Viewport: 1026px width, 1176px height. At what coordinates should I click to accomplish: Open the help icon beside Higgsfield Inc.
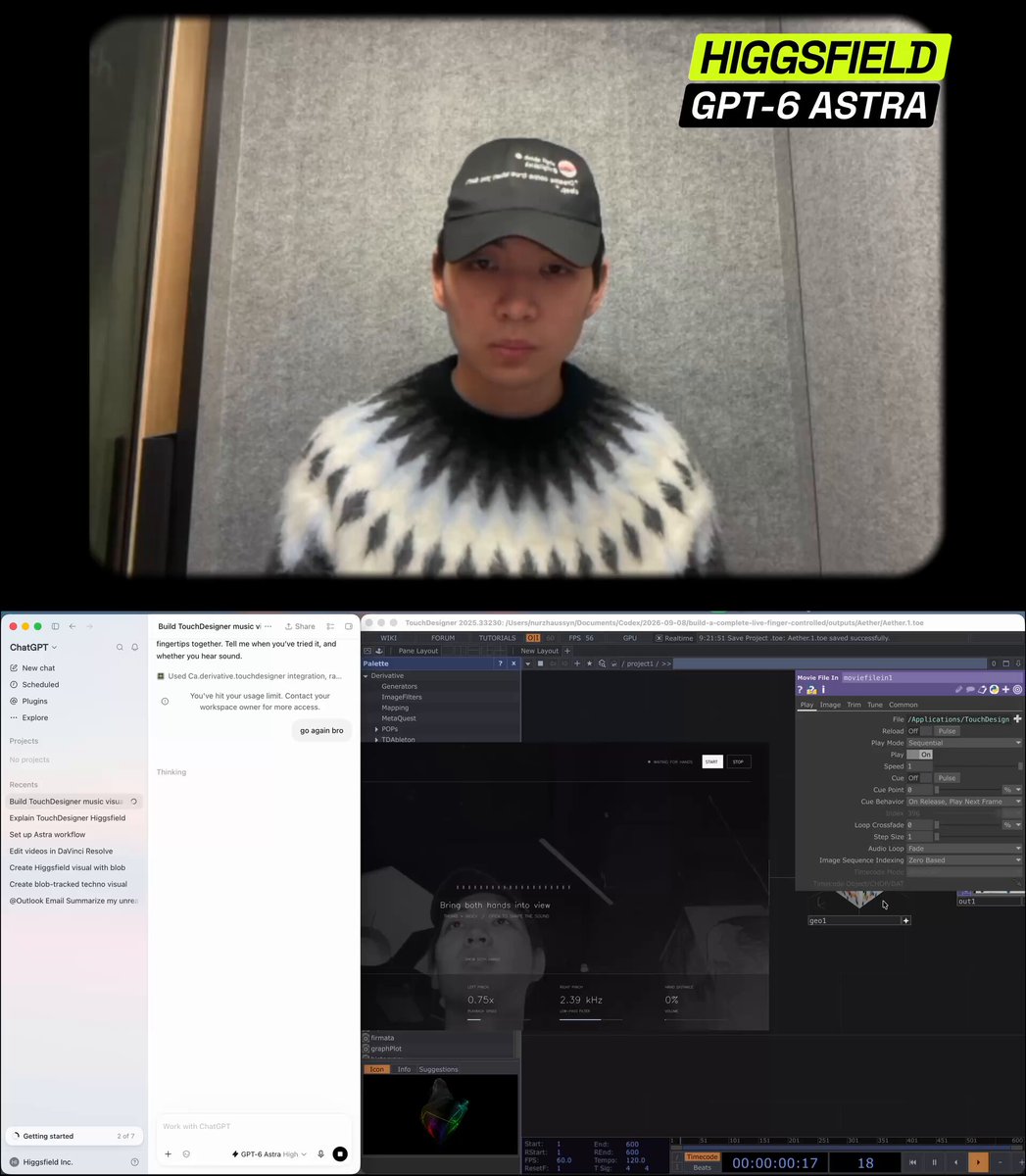134,1162
